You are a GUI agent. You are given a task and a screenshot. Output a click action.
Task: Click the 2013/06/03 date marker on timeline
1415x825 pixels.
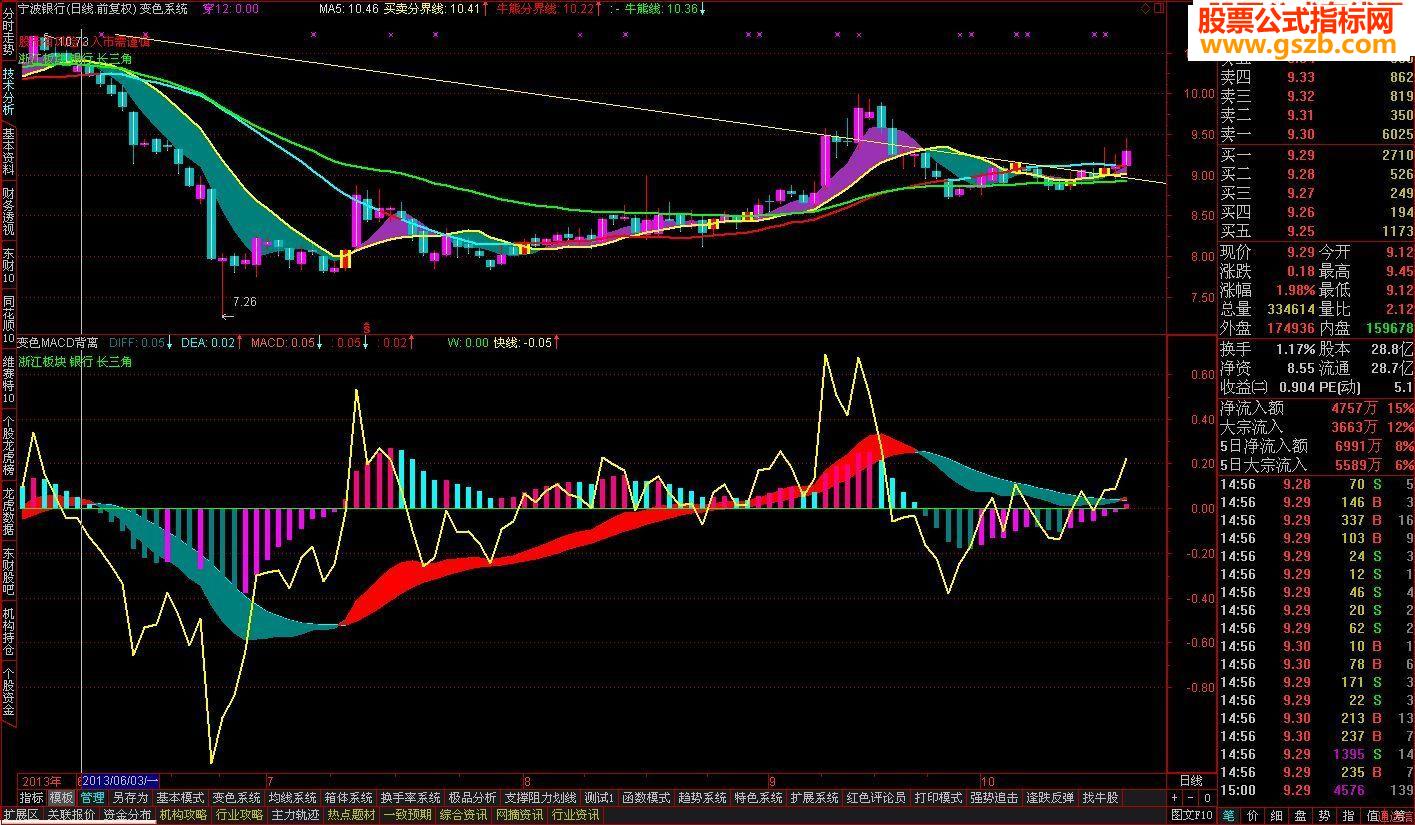click(120, 780)
